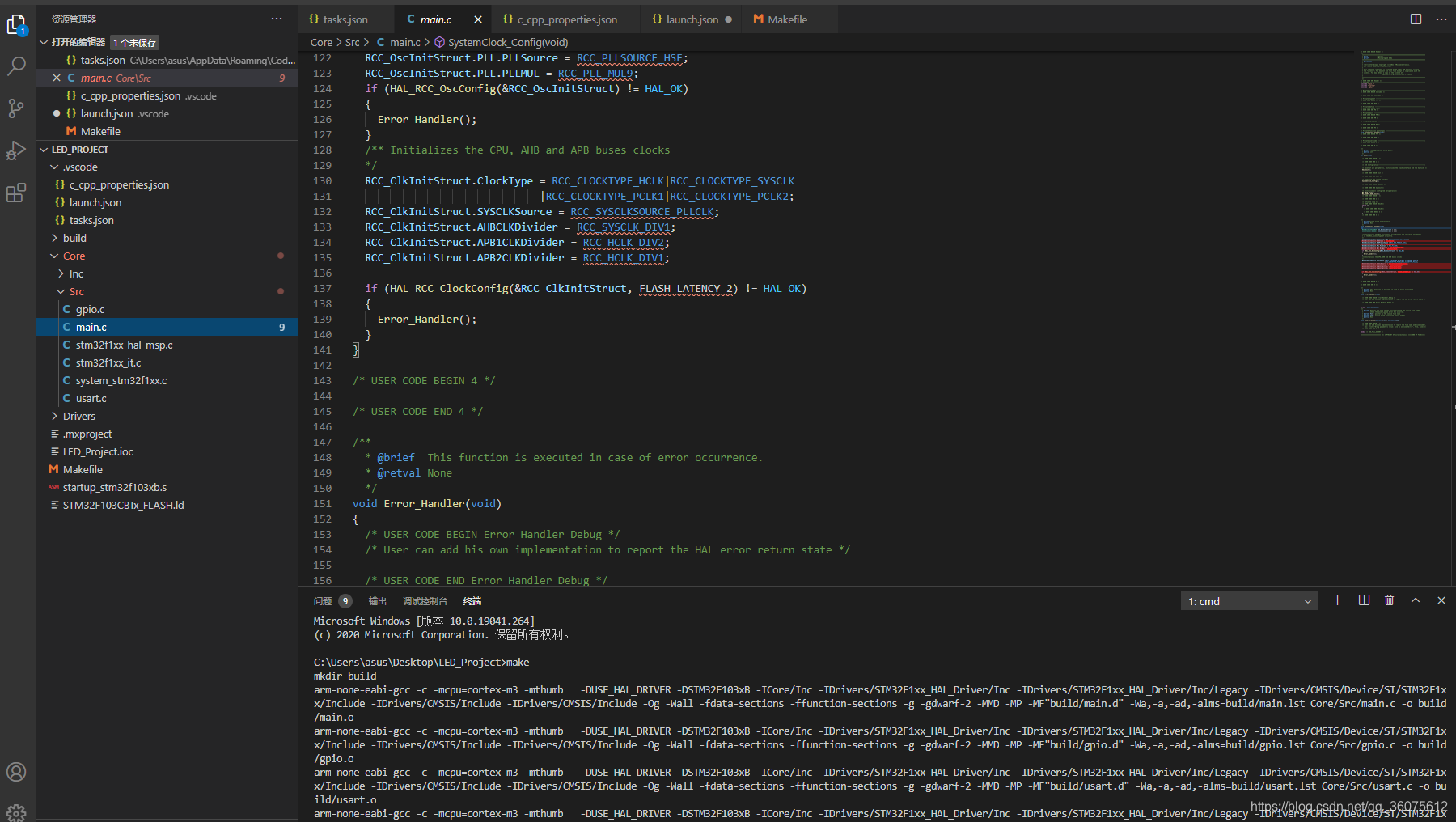Open LED_Project.ioc file
Viewport: 1456px width, 822px height.
coord(167,451)
